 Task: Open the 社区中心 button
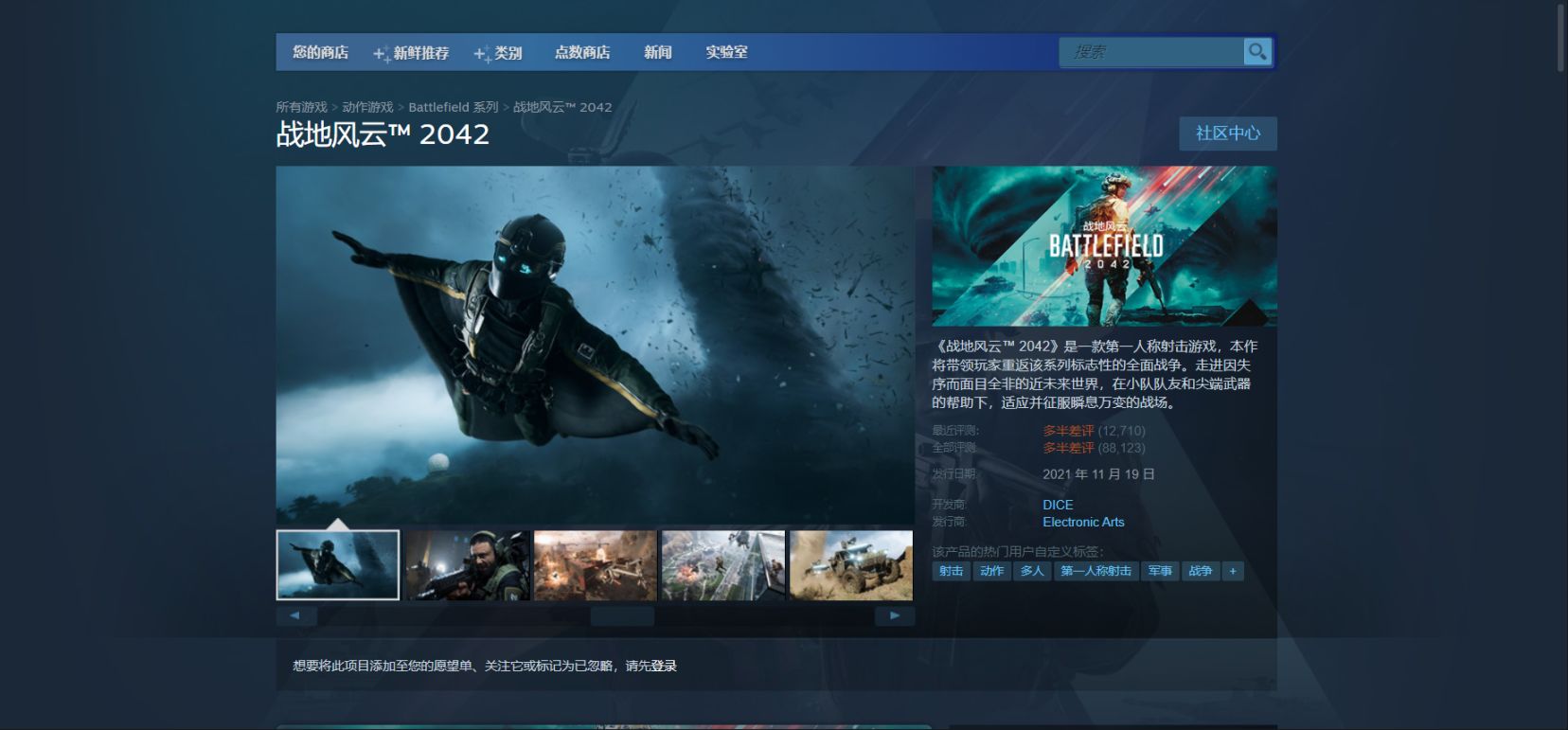(1228, 134)
